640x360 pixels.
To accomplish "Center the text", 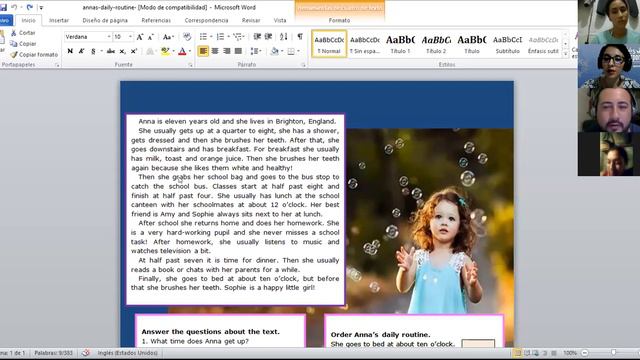I will pyautogui.click(x=215, y=51).
